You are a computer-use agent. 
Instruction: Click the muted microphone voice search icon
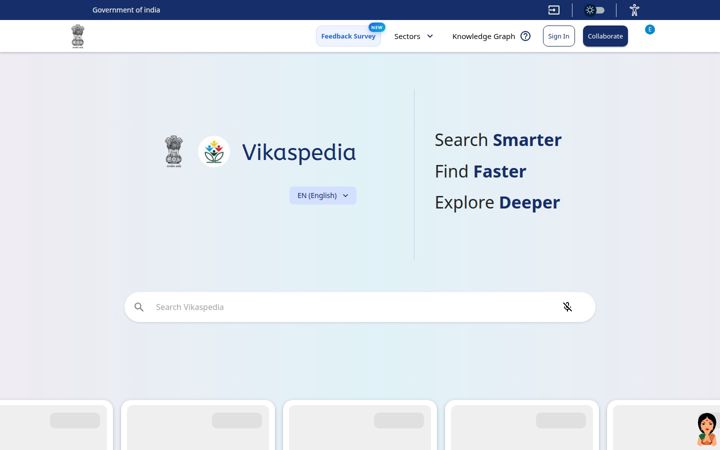pos(568,307)
